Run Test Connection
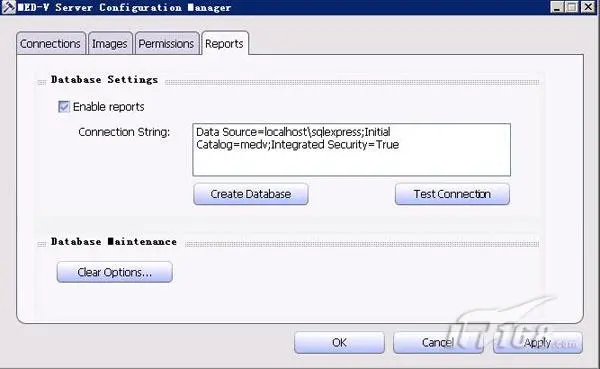The width and height of the screenshot is (600, 369). (x=452, y=194)
